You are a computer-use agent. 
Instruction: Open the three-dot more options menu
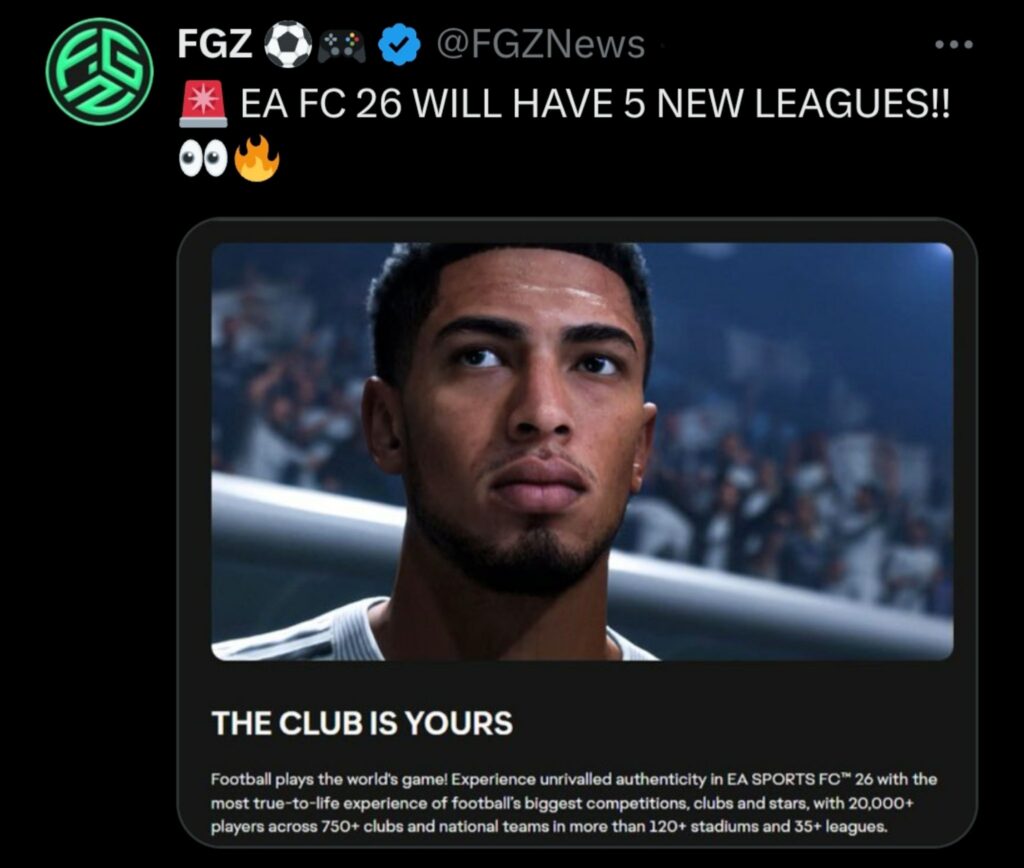[953, 44]
